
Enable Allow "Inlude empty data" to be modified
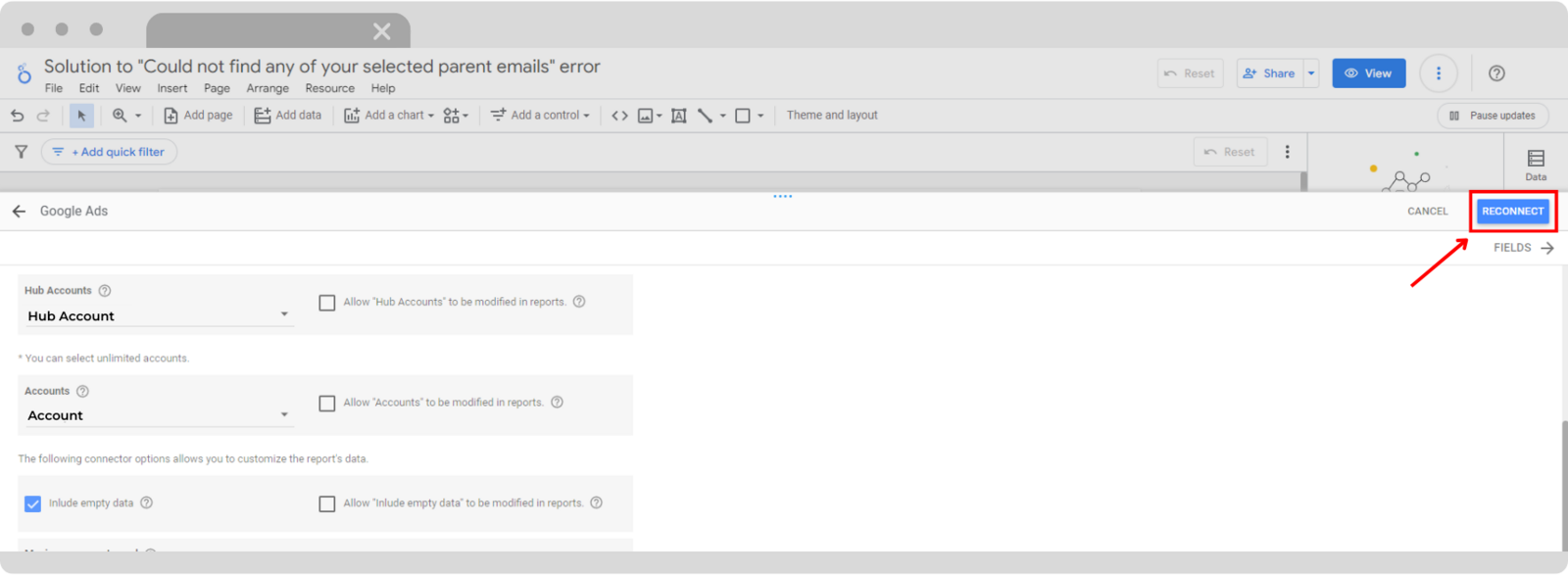coord(327,503)
